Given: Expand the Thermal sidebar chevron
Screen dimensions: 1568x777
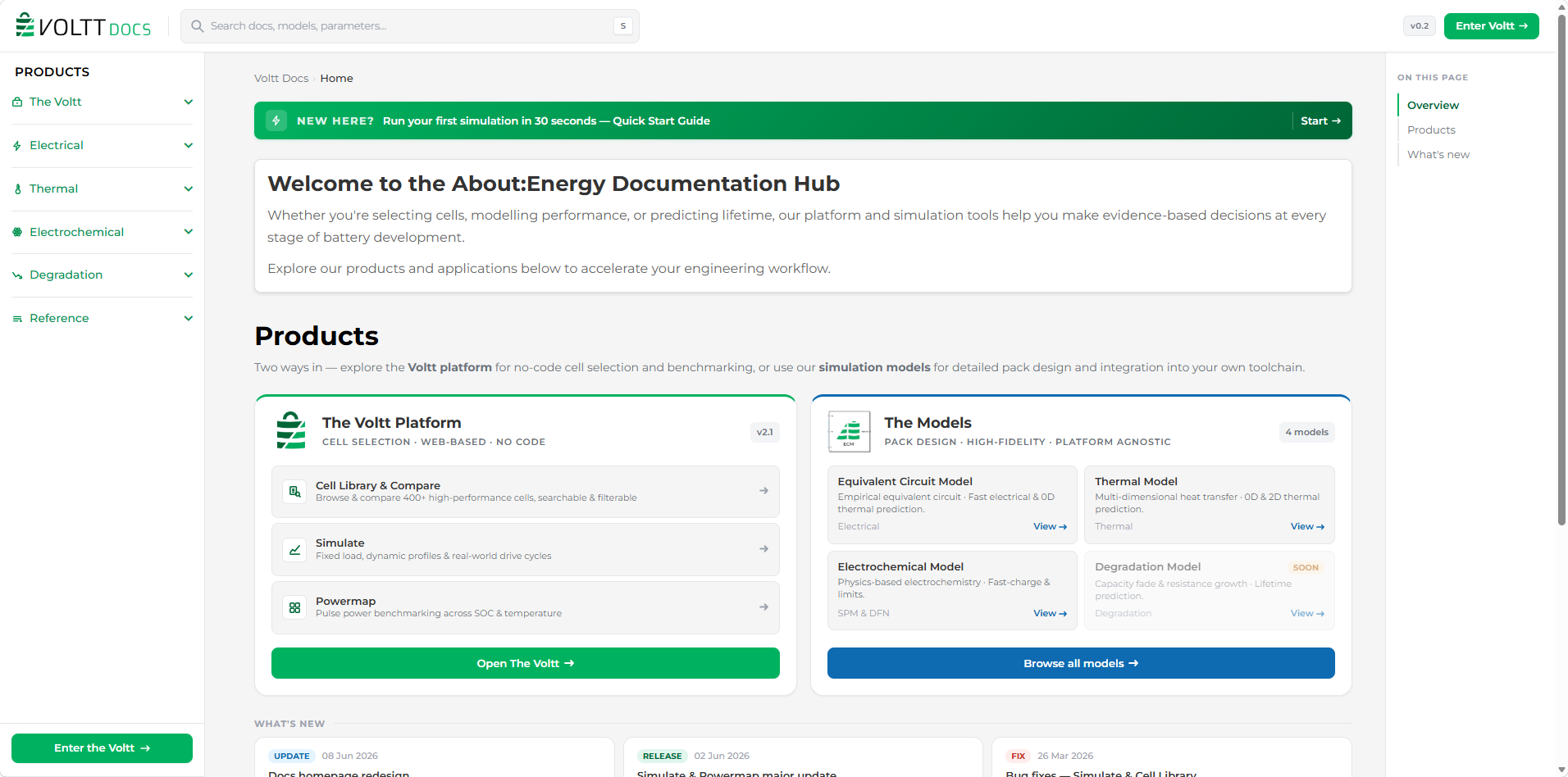Looking at the screenshot, I should click(189, 189).
